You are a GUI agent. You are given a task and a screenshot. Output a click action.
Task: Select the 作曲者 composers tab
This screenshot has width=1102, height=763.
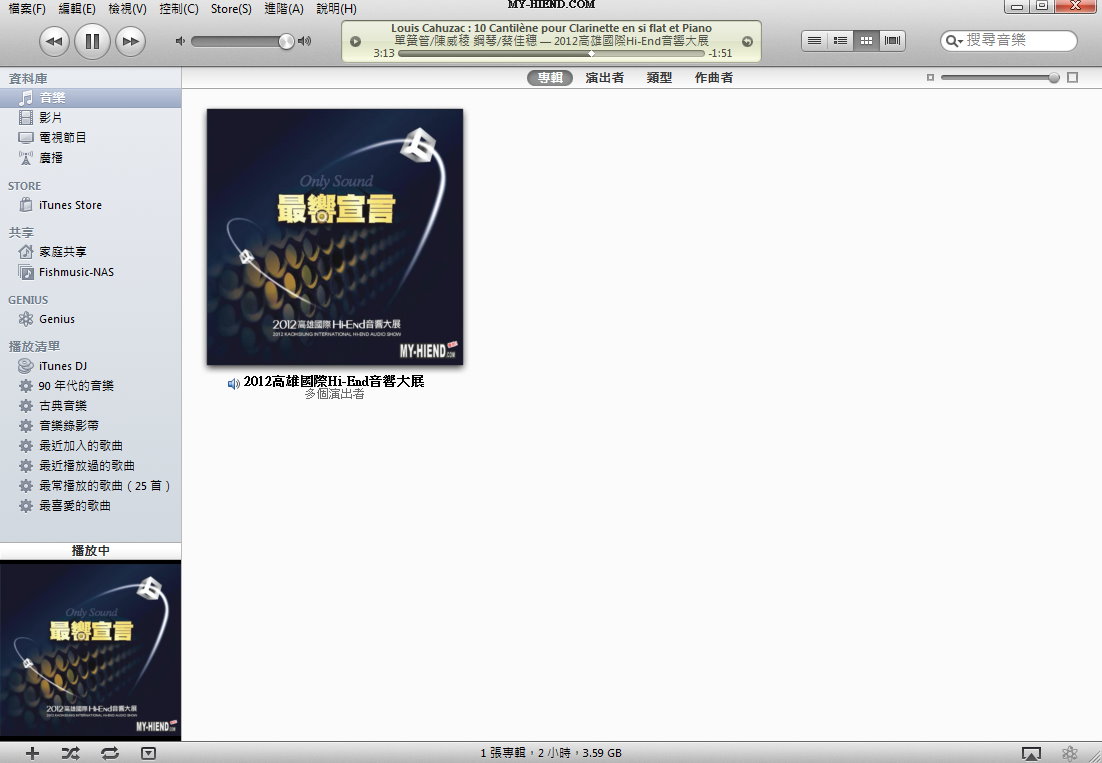pyautogui.click(x=713, y=78)
